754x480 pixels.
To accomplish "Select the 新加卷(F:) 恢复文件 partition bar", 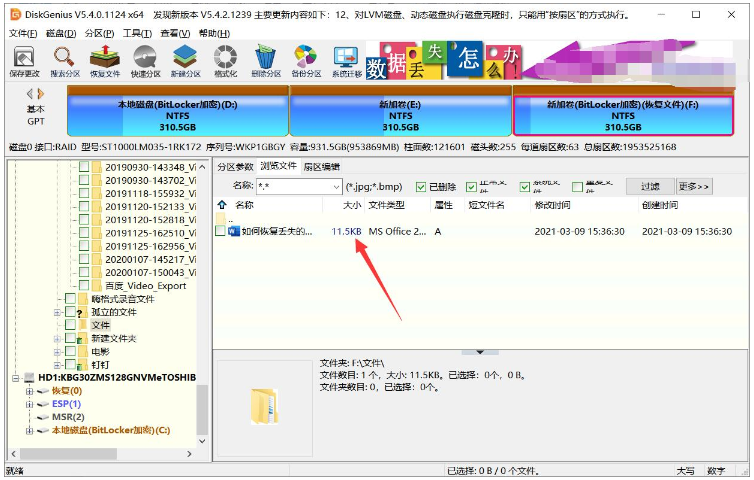I will point(623,111).
